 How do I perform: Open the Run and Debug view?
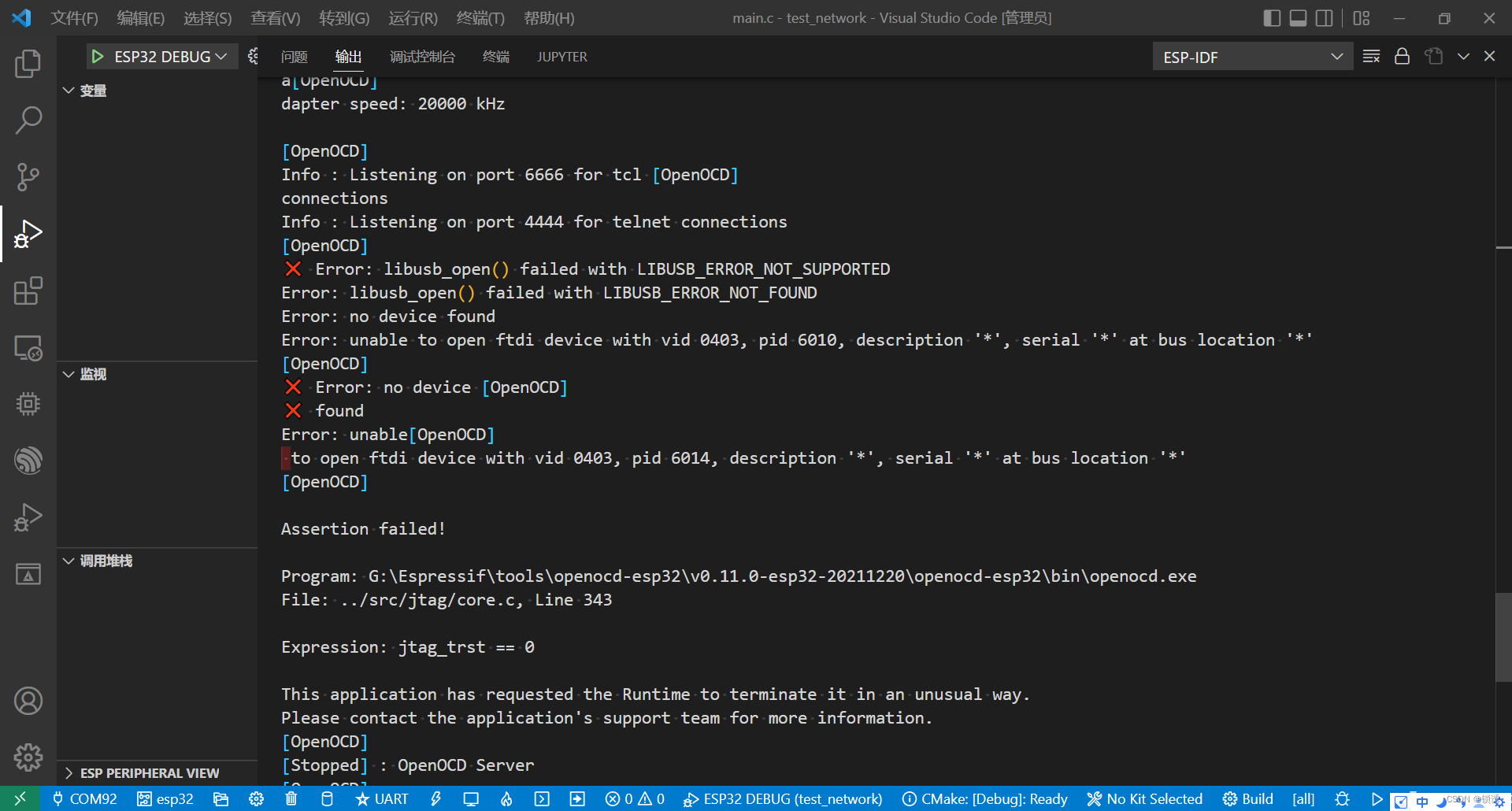click(28, 234)
